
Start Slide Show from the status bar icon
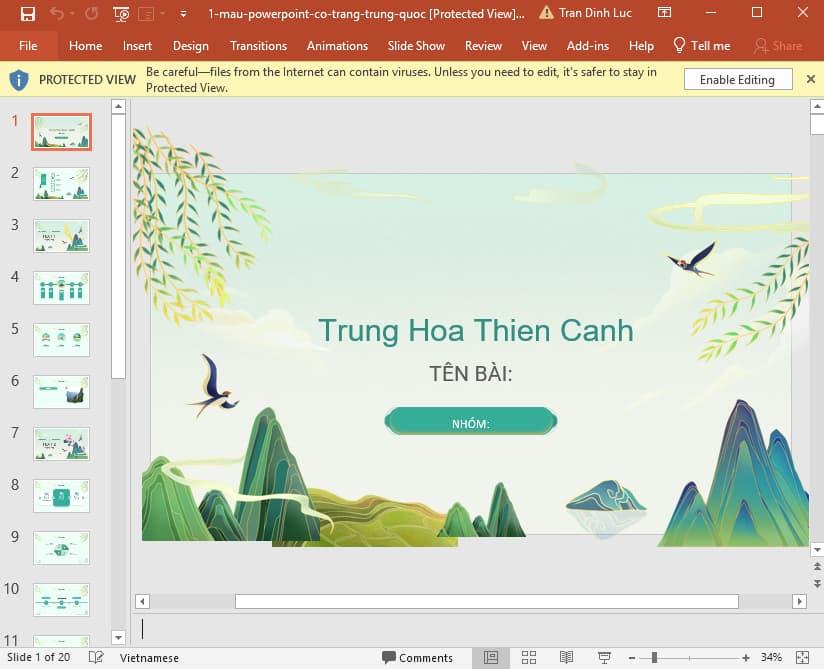pyautogui.click(x=605, y=657)
